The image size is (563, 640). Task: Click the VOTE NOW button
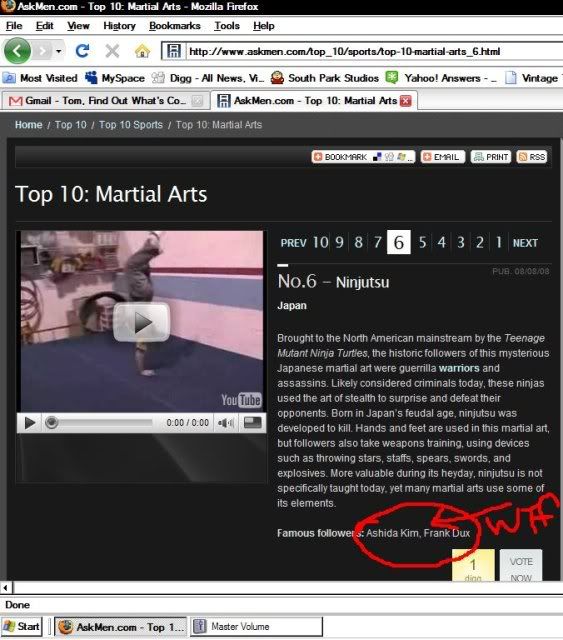click(x=521, y=566)
